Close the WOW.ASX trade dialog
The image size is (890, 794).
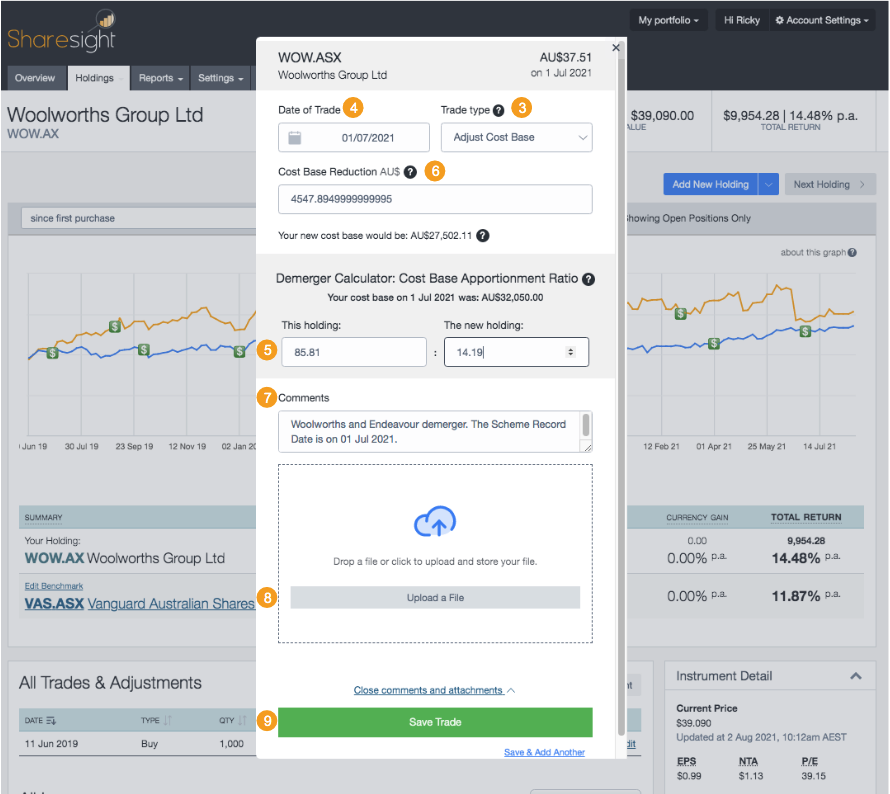616,48
